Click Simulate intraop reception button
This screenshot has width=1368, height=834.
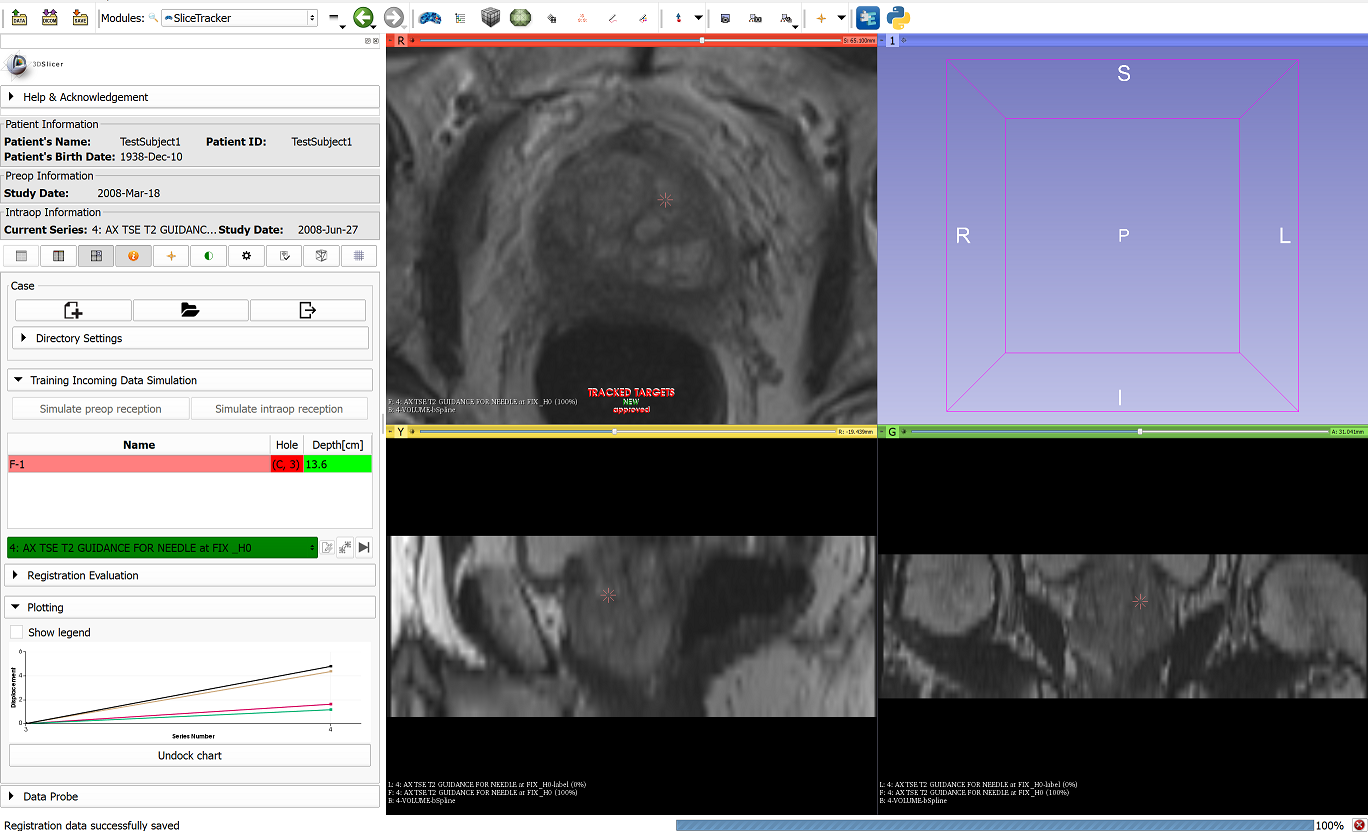tap(279, 408)
